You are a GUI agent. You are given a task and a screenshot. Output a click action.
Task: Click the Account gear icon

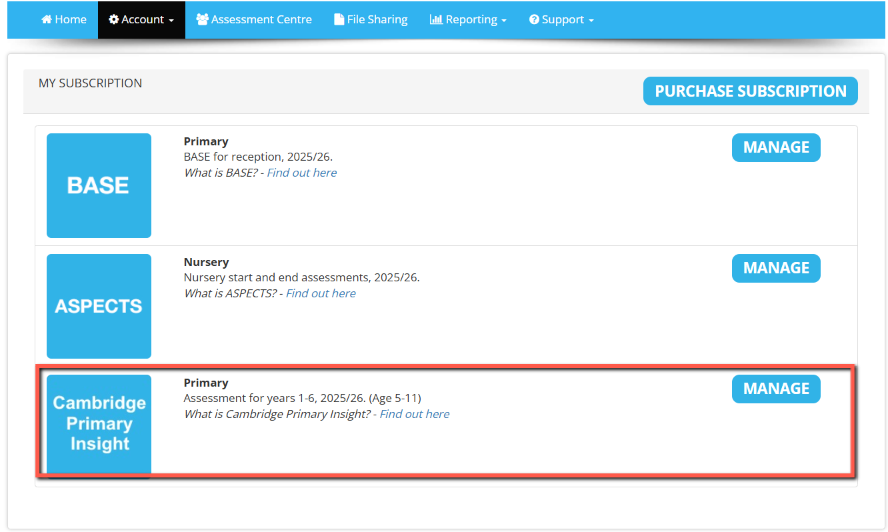[x=114, y=20]
